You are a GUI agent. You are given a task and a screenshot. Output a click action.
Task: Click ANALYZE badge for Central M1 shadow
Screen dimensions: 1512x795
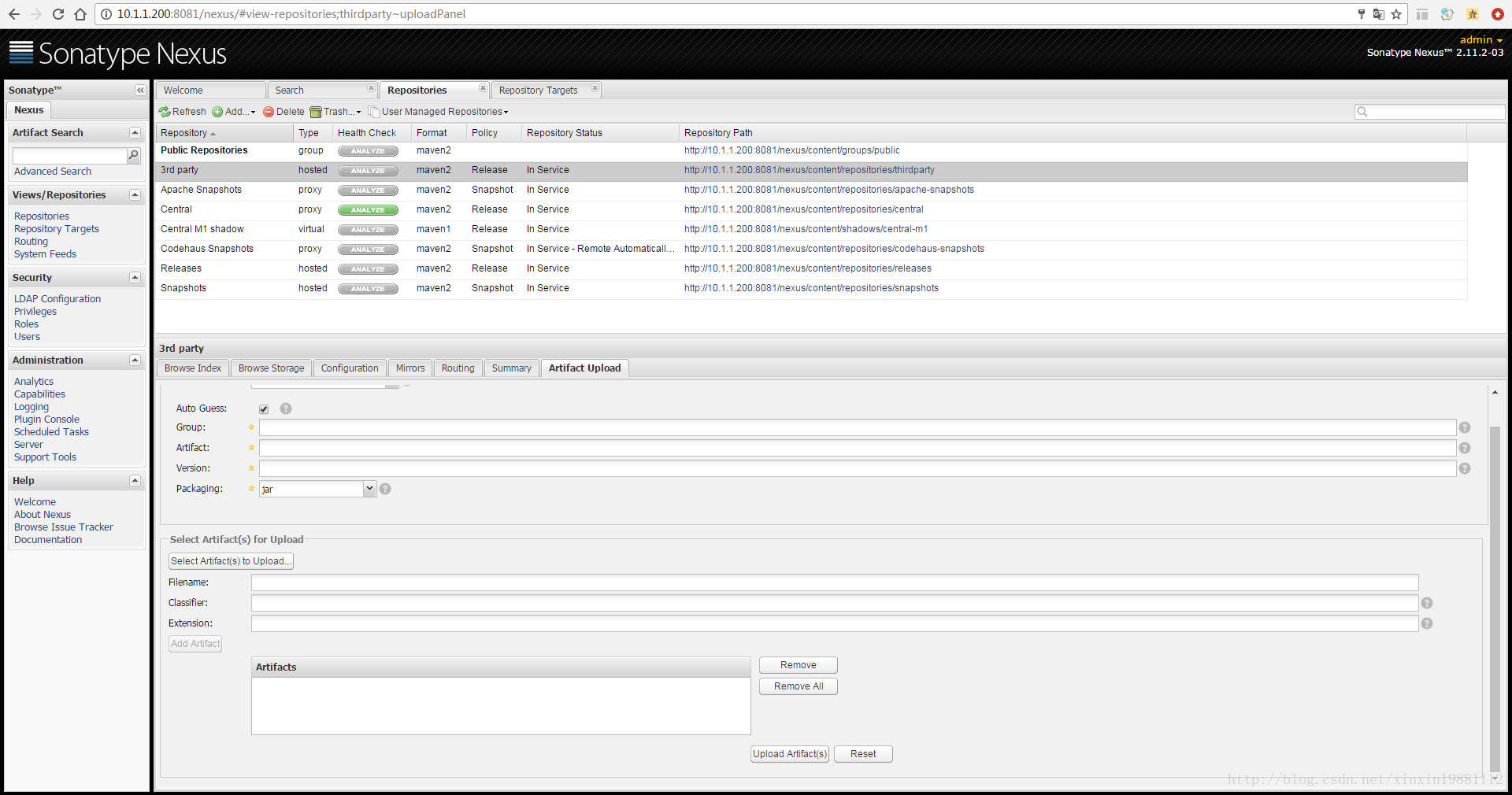click(x=368, y=230)
